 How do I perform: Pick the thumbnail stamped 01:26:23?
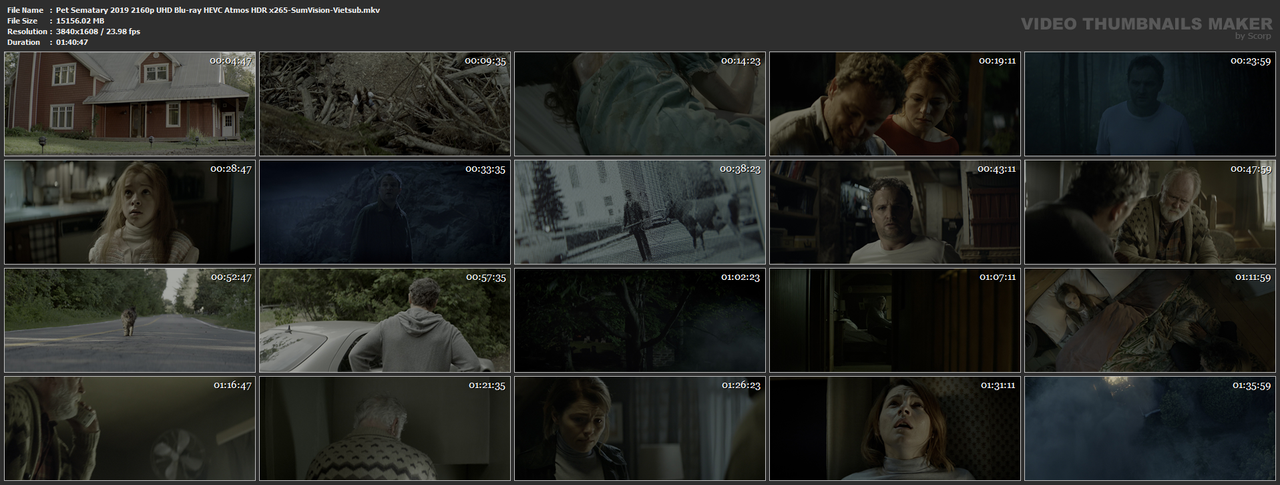640,428
